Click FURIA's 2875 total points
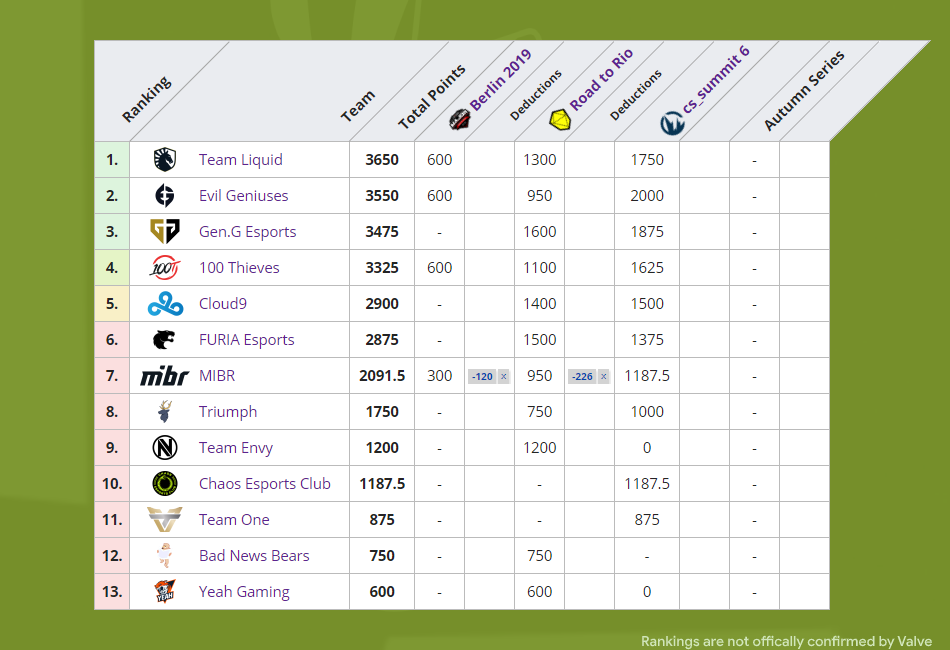Screen dimensions: 950x650 point(382,340)
